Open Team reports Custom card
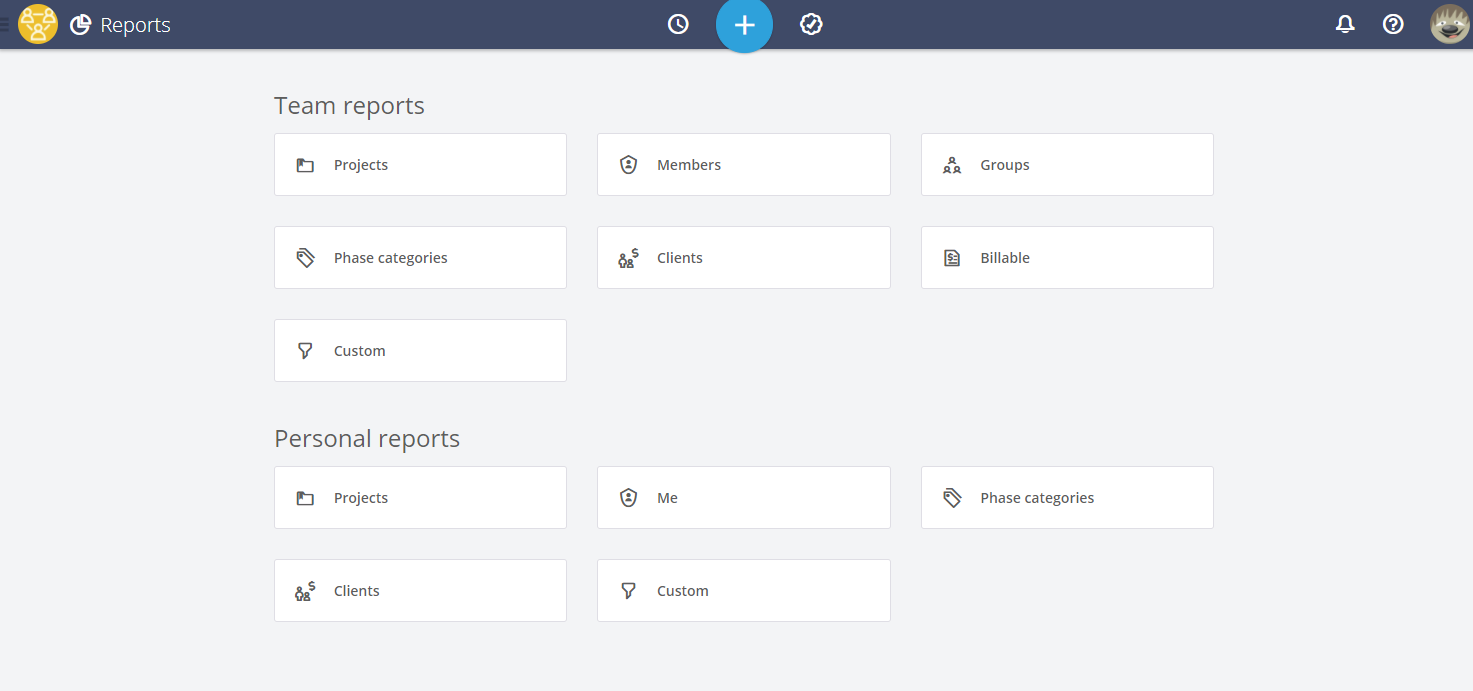The height and width of the screenshot is (691, 1473). pyautogui.click(x=420, y=351)
